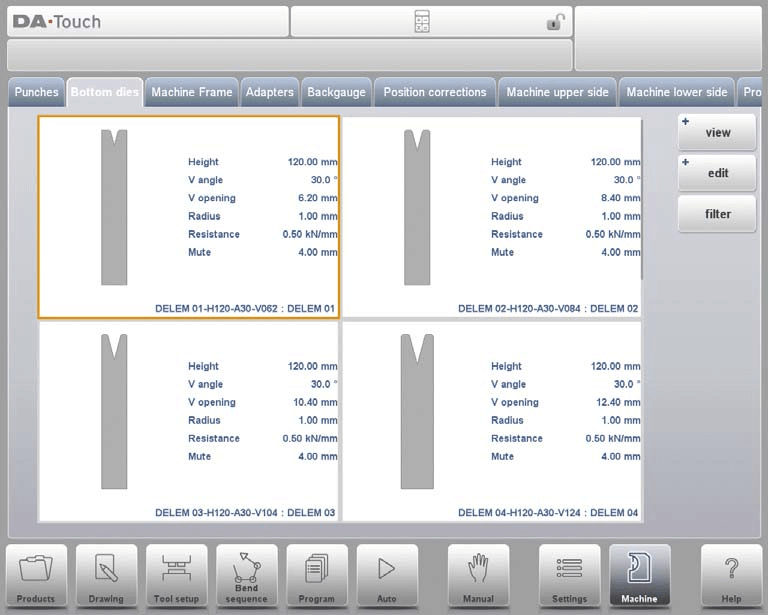The image size is (768, 615).
Task: Switch to Manual mode hand icon
Action: [479, 576]
